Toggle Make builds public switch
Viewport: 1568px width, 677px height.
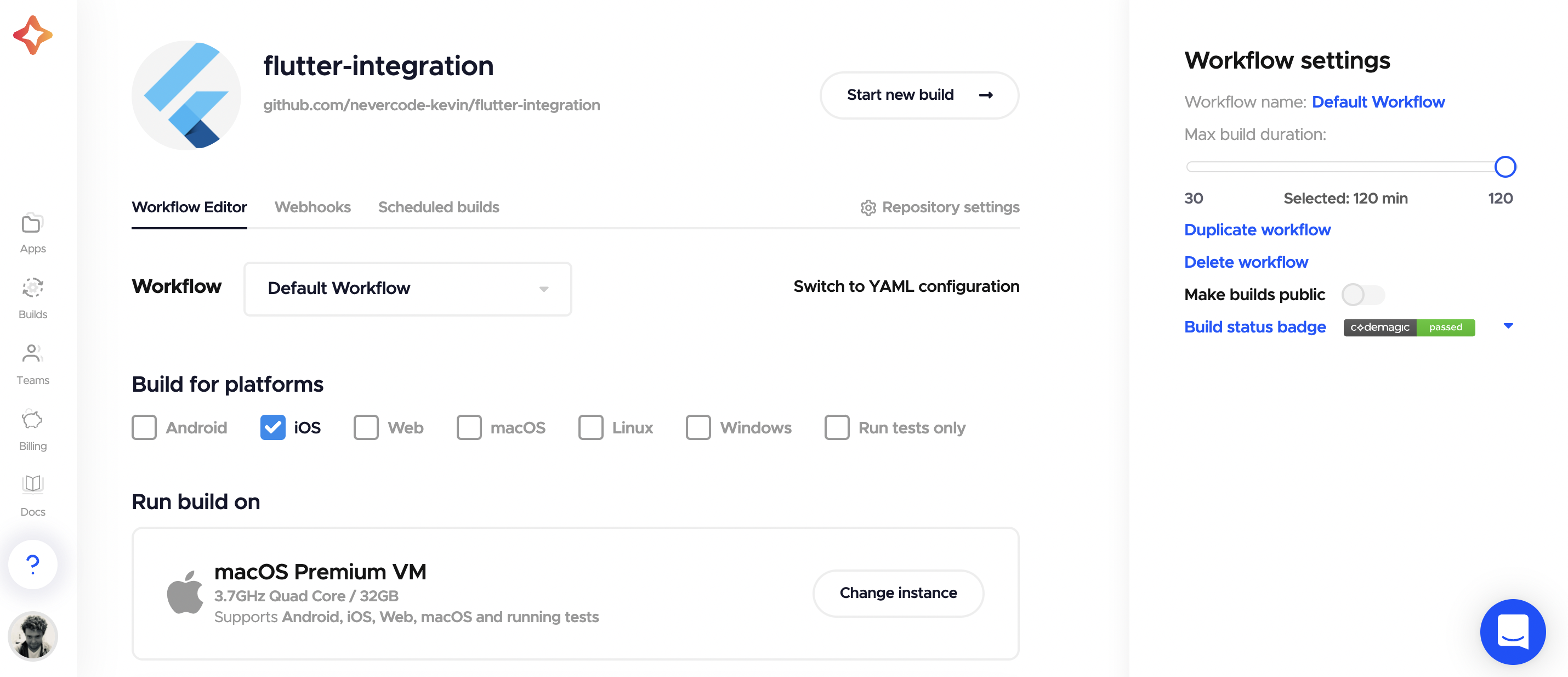pos(1363,295)
